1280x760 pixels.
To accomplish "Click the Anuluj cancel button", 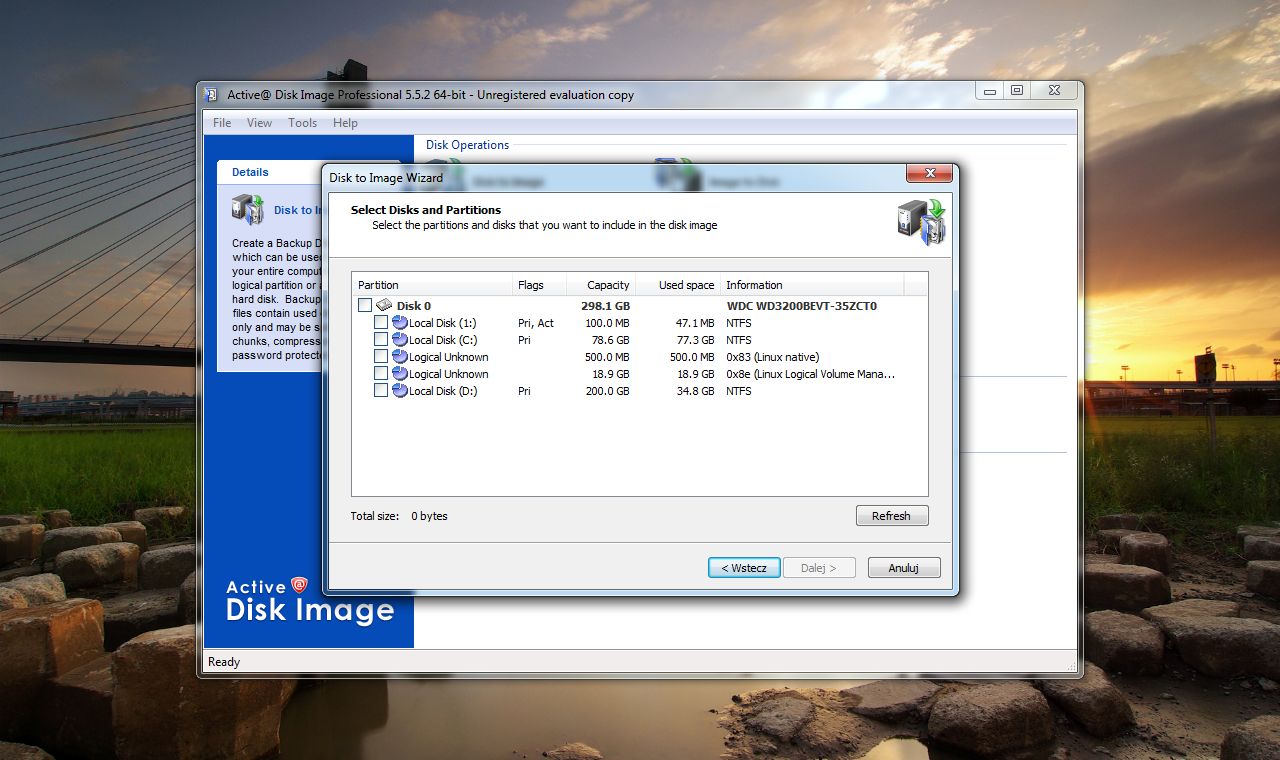I will pos(904,568).
